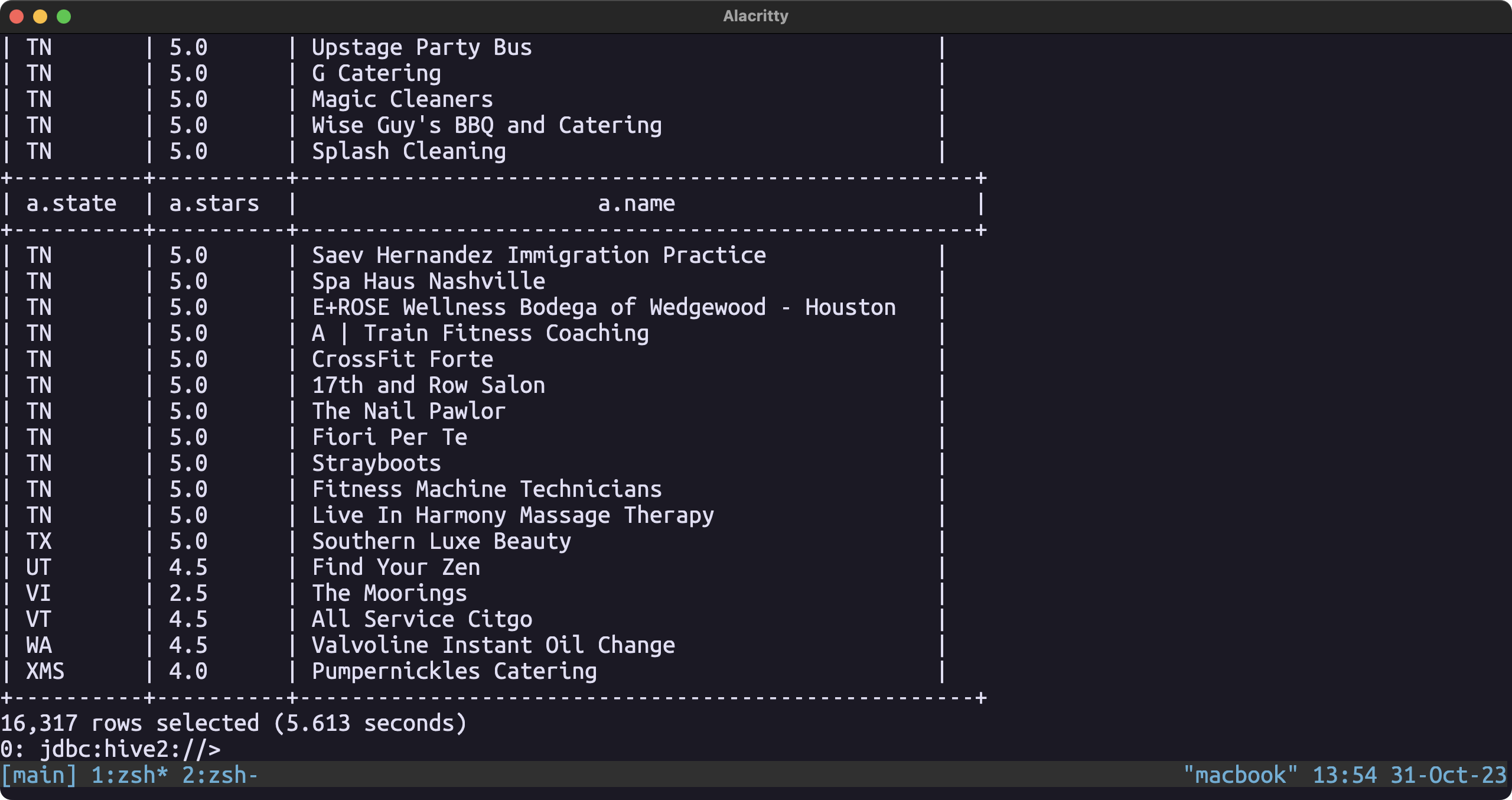Click the a.name column header
This screenshot has width=1512, height=800.
point(636,203)
